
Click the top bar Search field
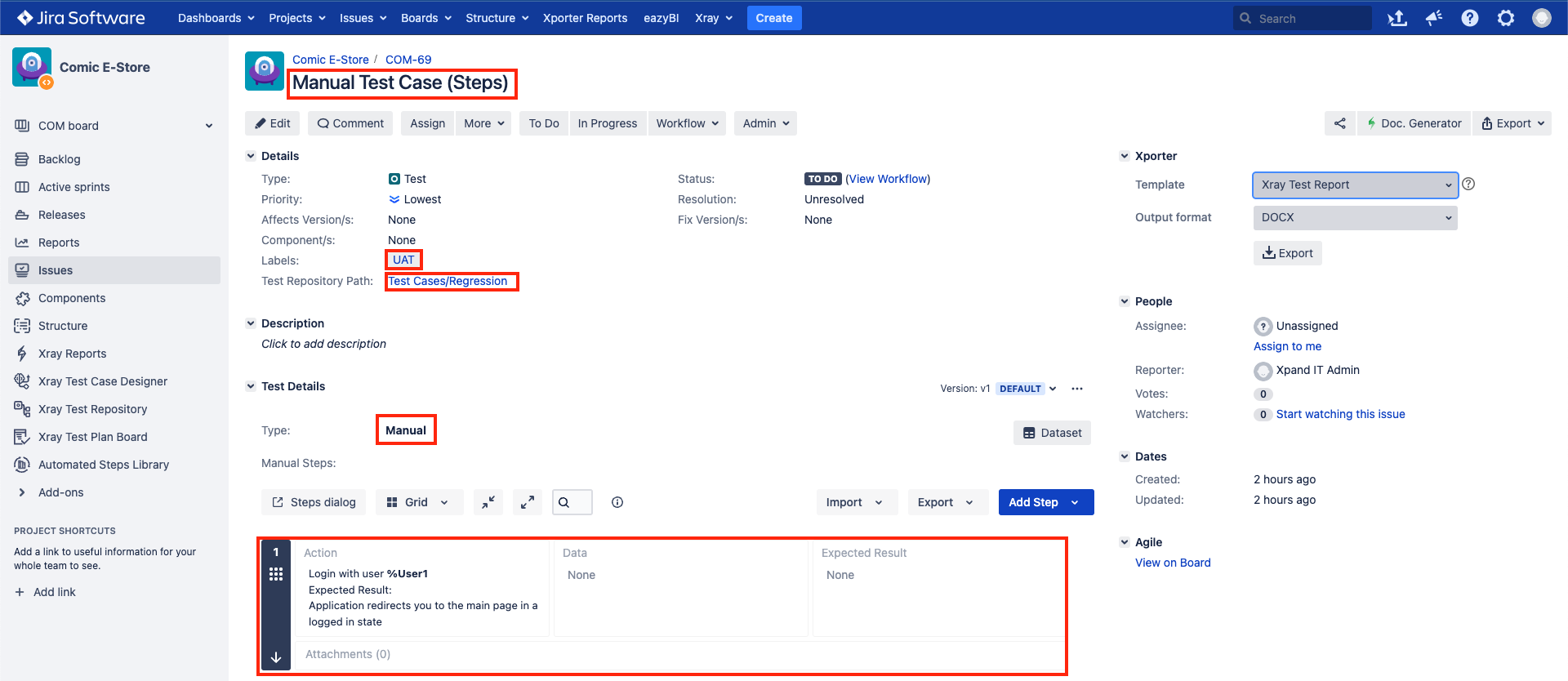(x=1303, y=18)
